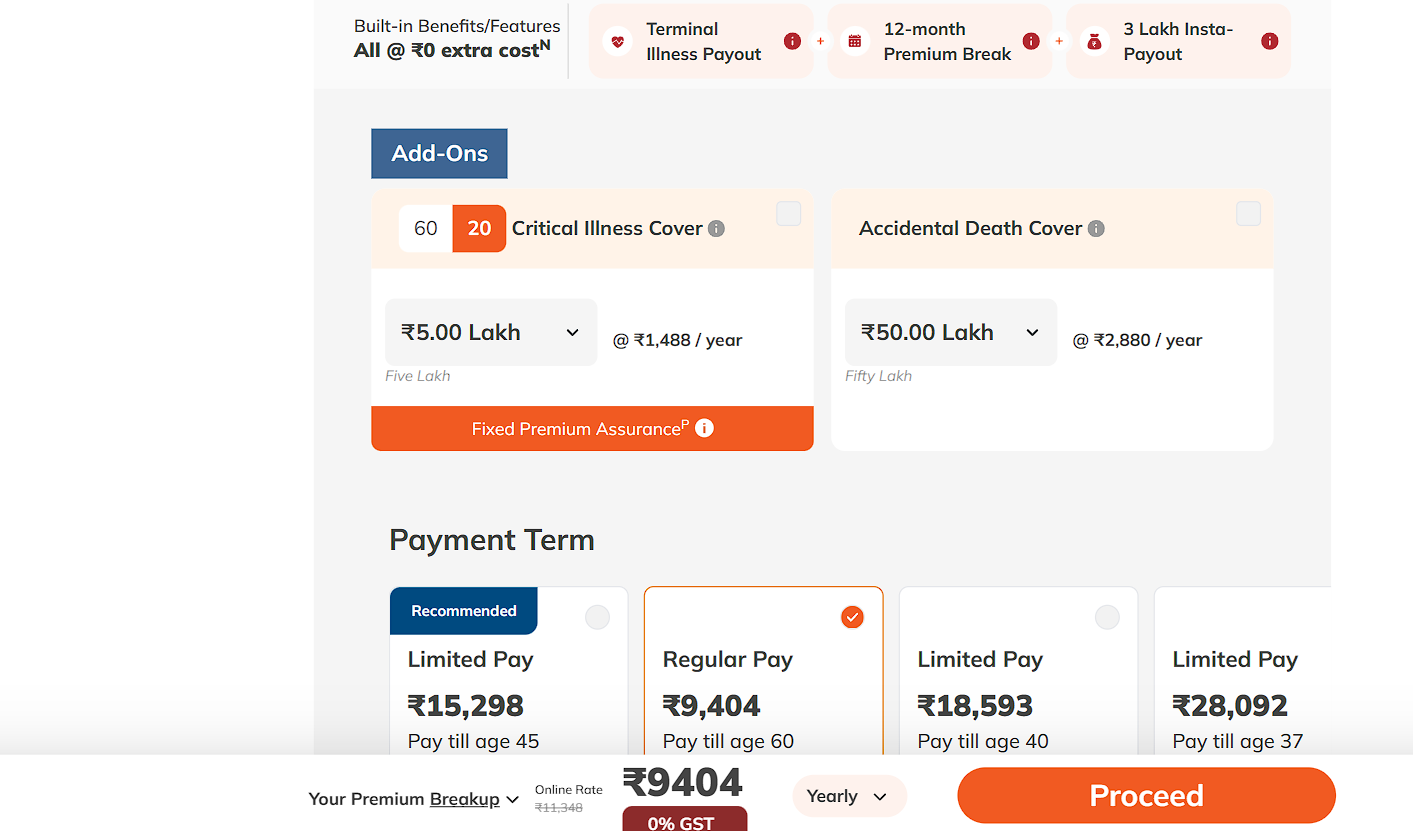Click the calendar icon beside 12-month Premium Break
This screenshot has height=831, width=1413.
[856, 40]
